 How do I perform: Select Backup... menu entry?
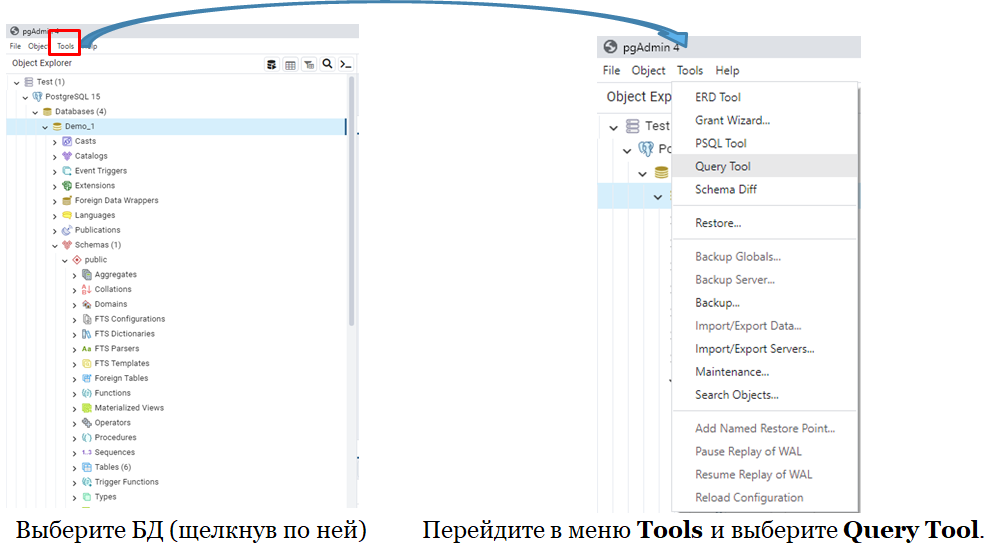tap(764, 302)
